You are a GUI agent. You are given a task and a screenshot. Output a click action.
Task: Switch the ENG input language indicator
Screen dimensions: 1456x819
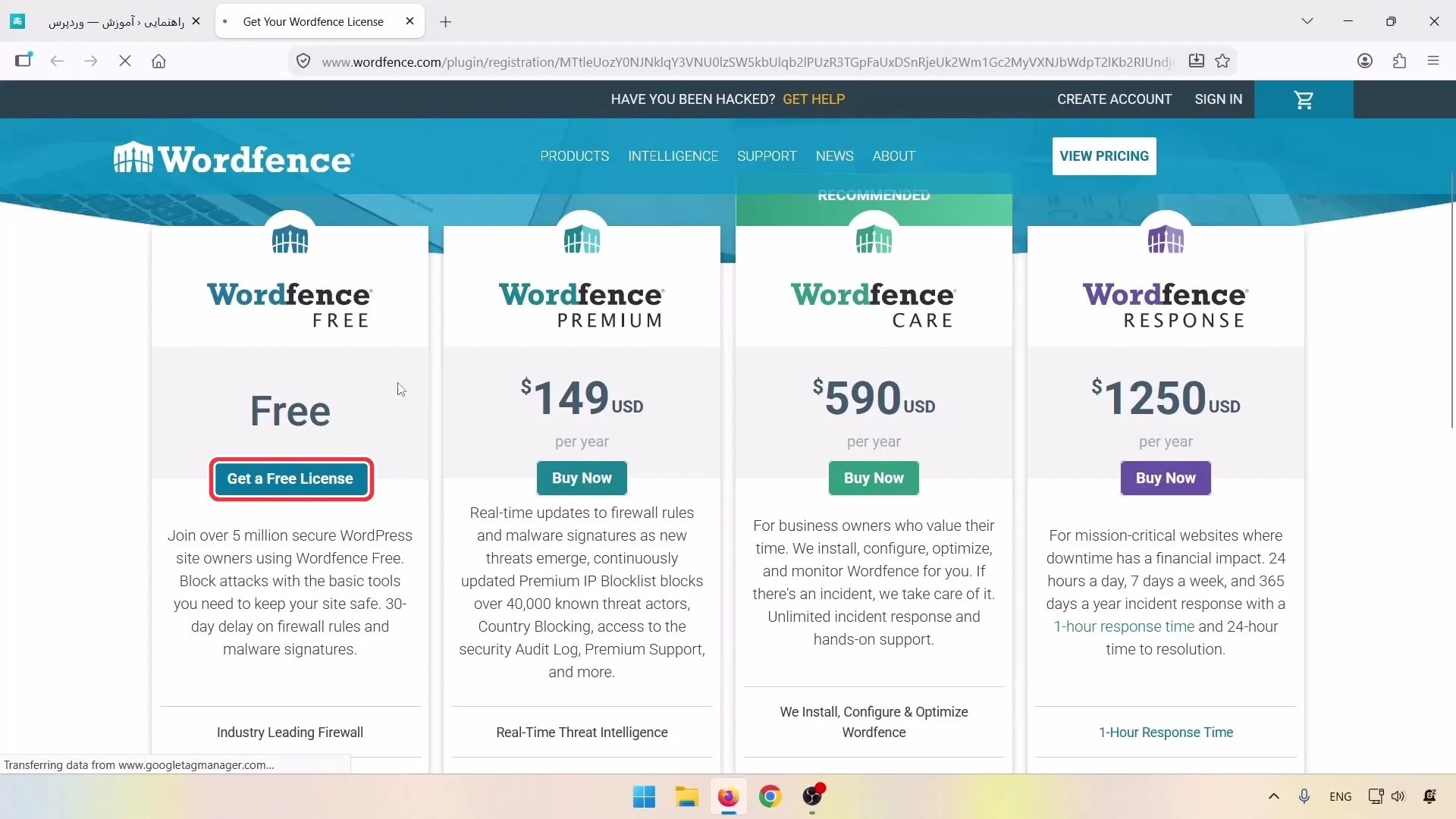click(1340, 796)
